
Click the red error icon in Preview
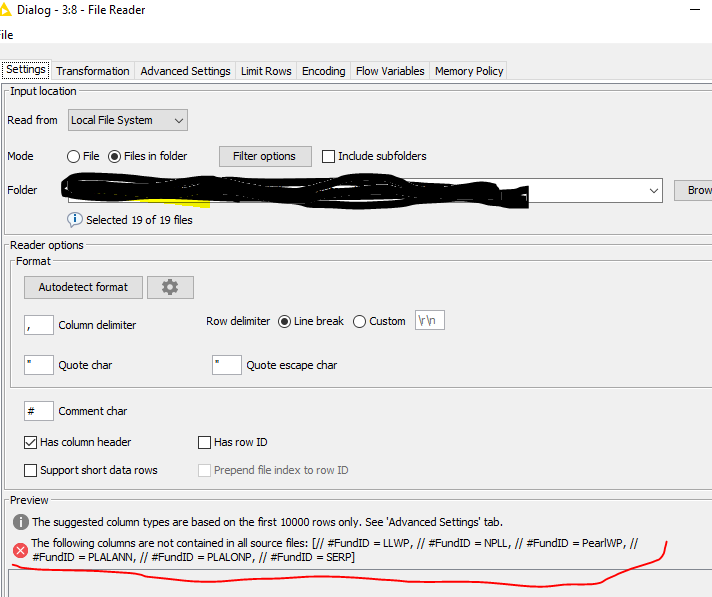tap(20, 551)
